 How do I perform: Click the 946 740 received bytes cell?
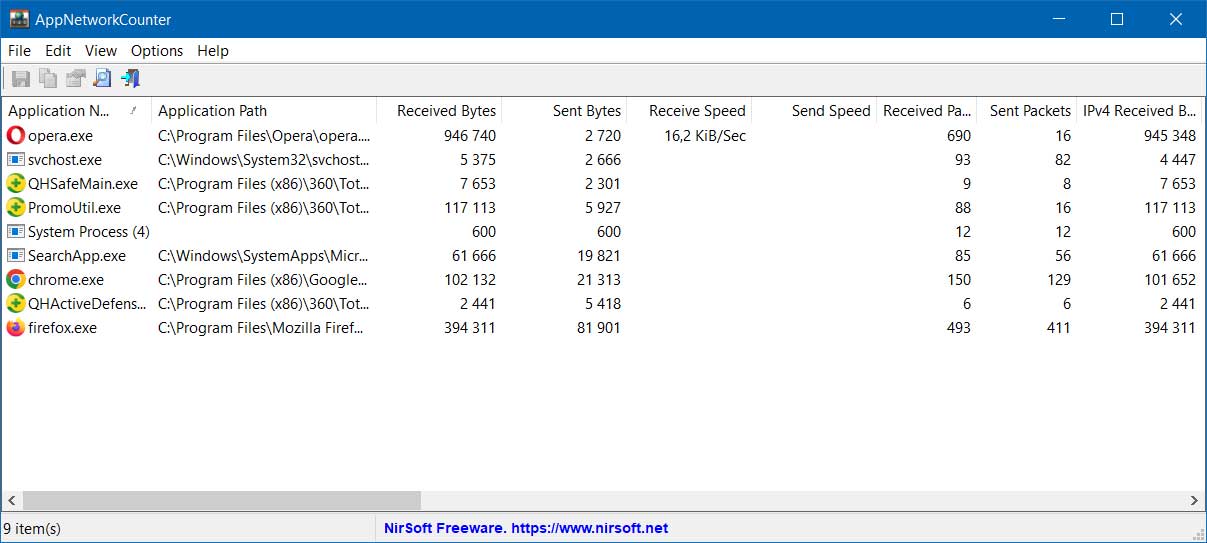coord(470,135)
